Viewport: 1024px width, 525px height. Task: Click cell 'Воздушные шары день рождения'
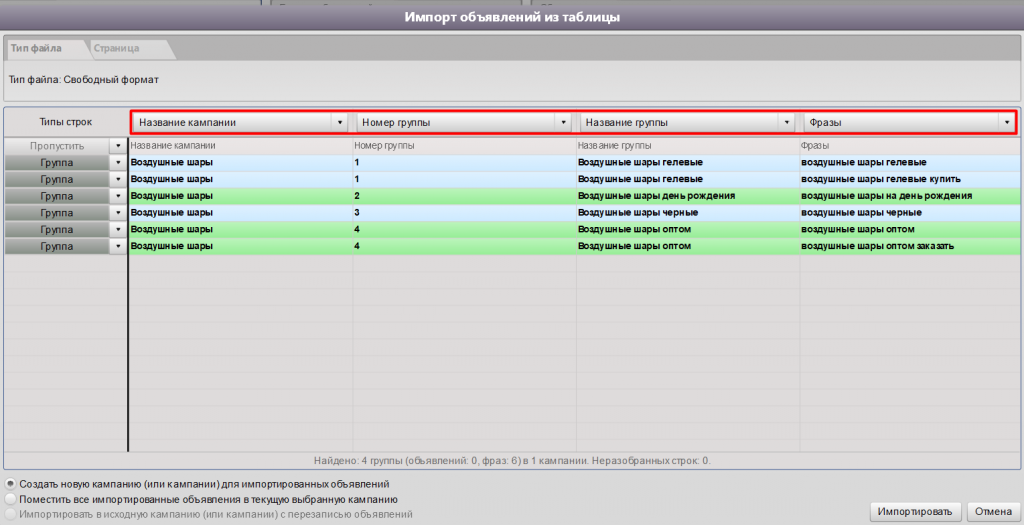(657, 196)
